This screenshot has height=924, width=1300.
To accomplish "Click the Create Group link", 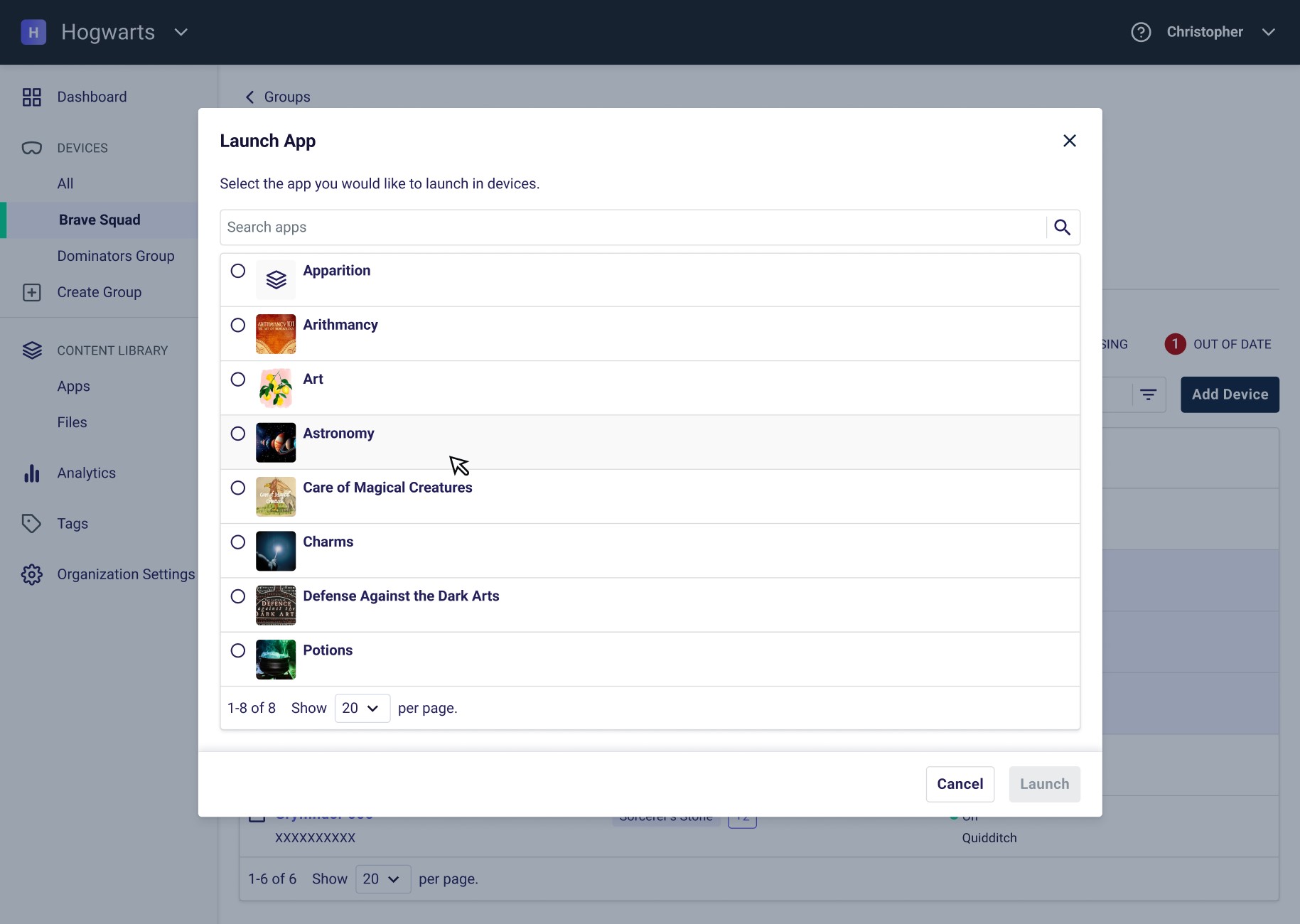I will 100,292.
